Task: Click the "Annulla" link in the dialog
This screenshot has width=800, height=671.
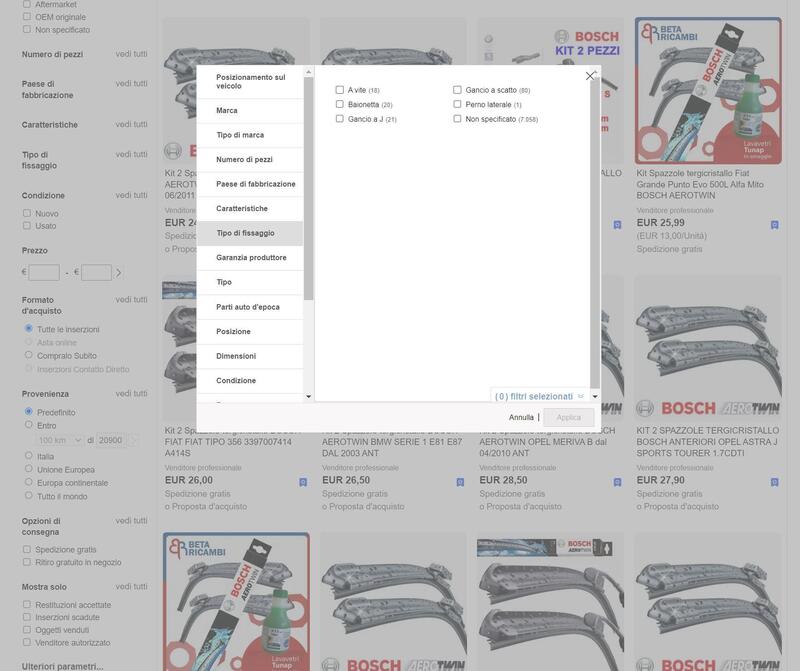Action: point(521,417)
